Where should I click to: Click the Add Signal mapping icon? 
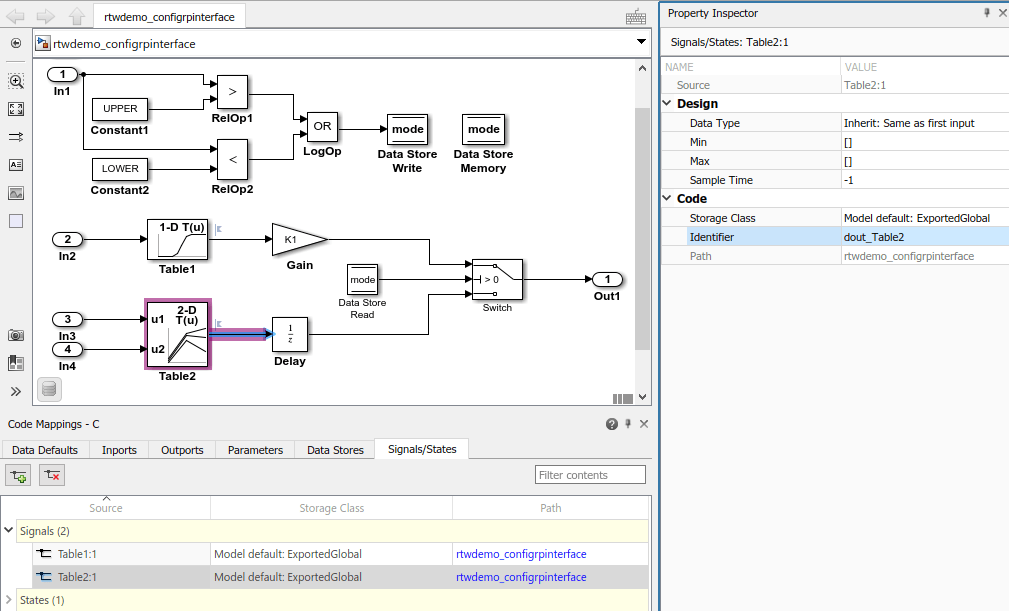coord(17,475)
